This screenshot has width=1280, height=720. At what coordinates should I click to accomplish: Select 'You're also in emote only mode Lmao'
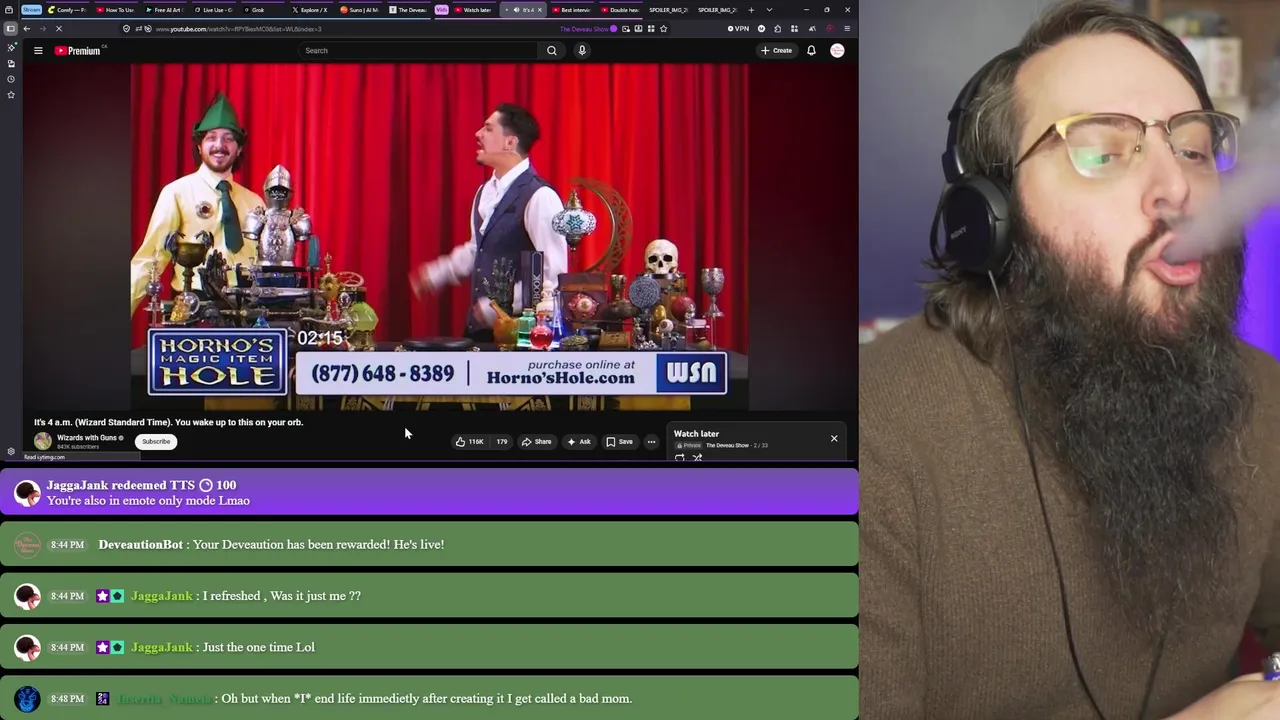[x=148, y=500]
